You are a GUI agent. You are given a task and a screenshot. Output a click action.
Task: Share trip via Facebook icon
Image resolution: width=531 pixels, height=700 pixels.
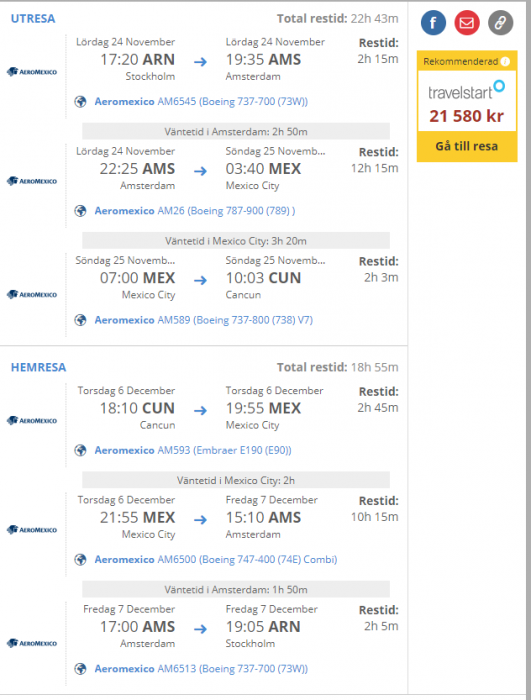[x=433, y=23]
